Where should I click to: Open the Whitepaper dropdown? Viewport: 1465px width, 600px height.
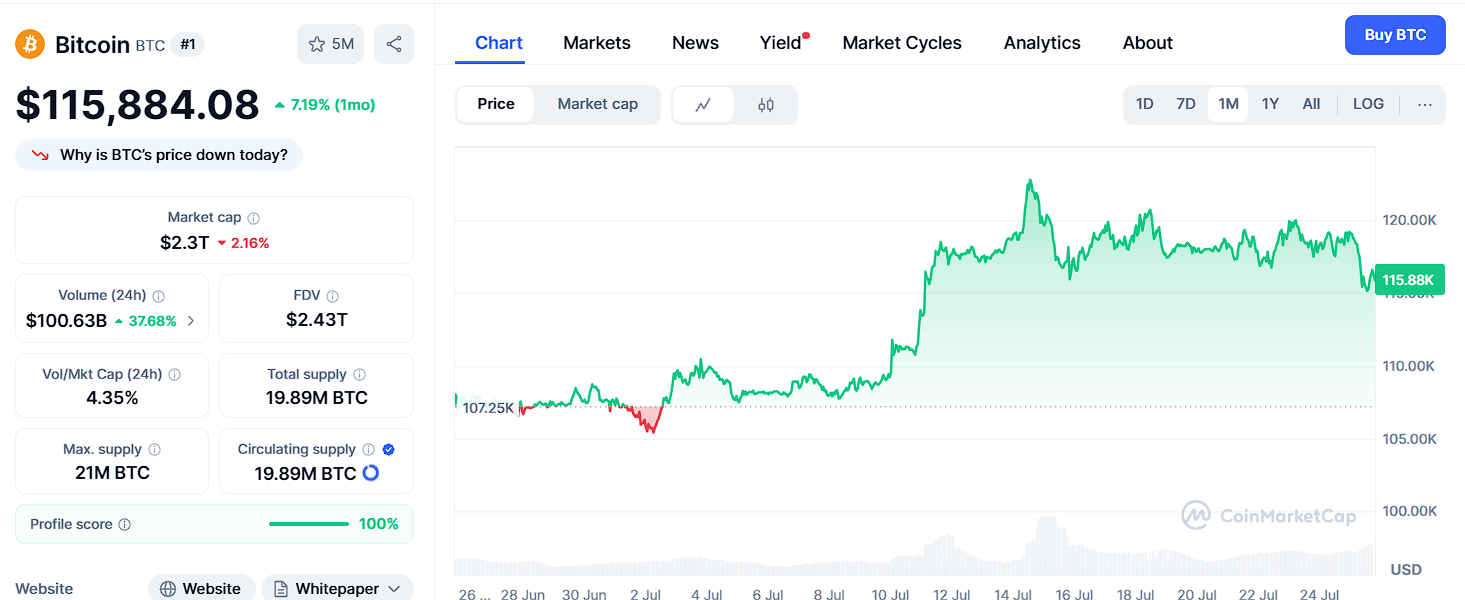click(x=337, y=588)
